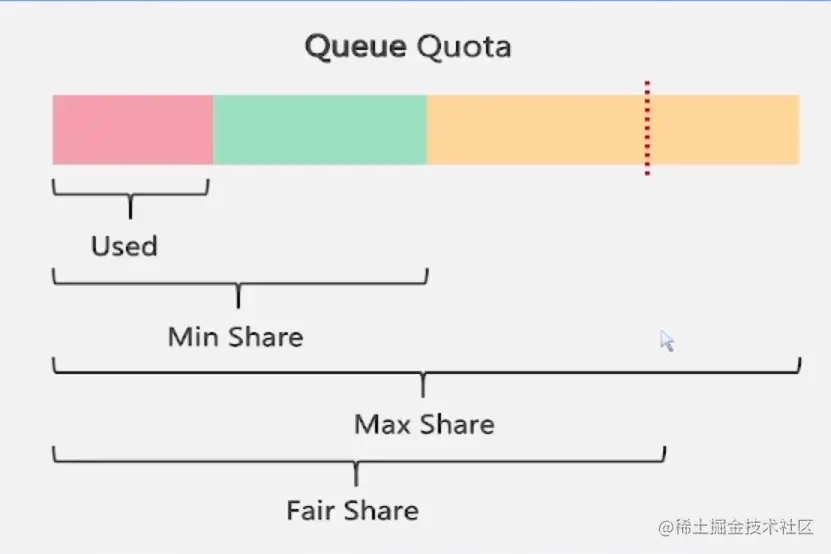
Task: Click orange area right of the dotted line
Action: pyautogui.click(x=725, y=130)
